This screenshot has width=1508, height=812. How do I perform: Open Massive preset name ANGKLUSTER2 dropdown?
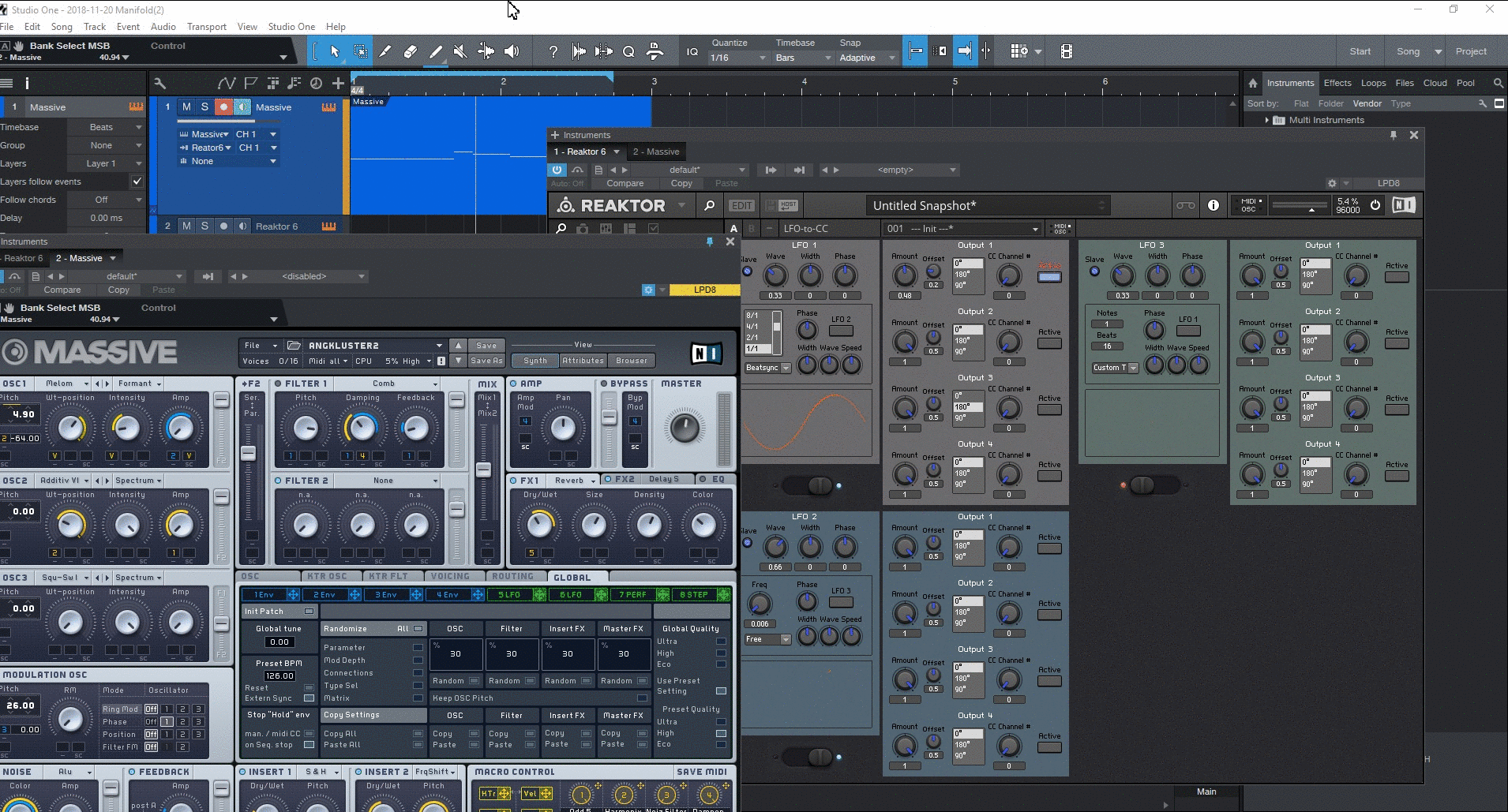(375, 346)
